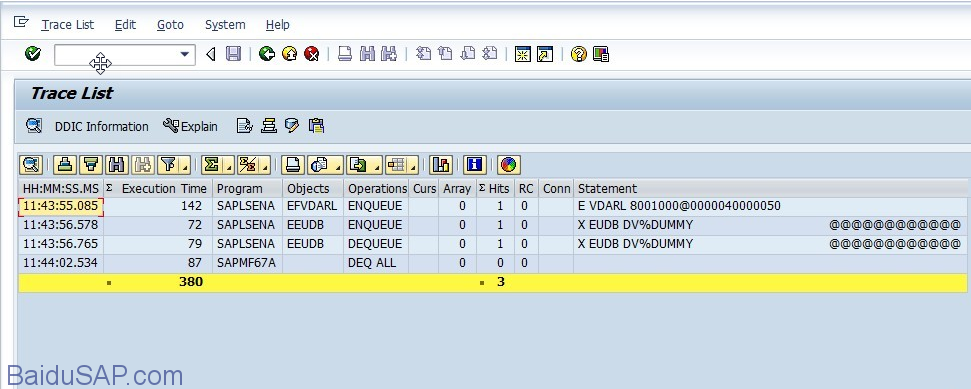Open the Select Layout dropdown in the grid toolbar
The image size is (971, 389).
click(401, 165)
